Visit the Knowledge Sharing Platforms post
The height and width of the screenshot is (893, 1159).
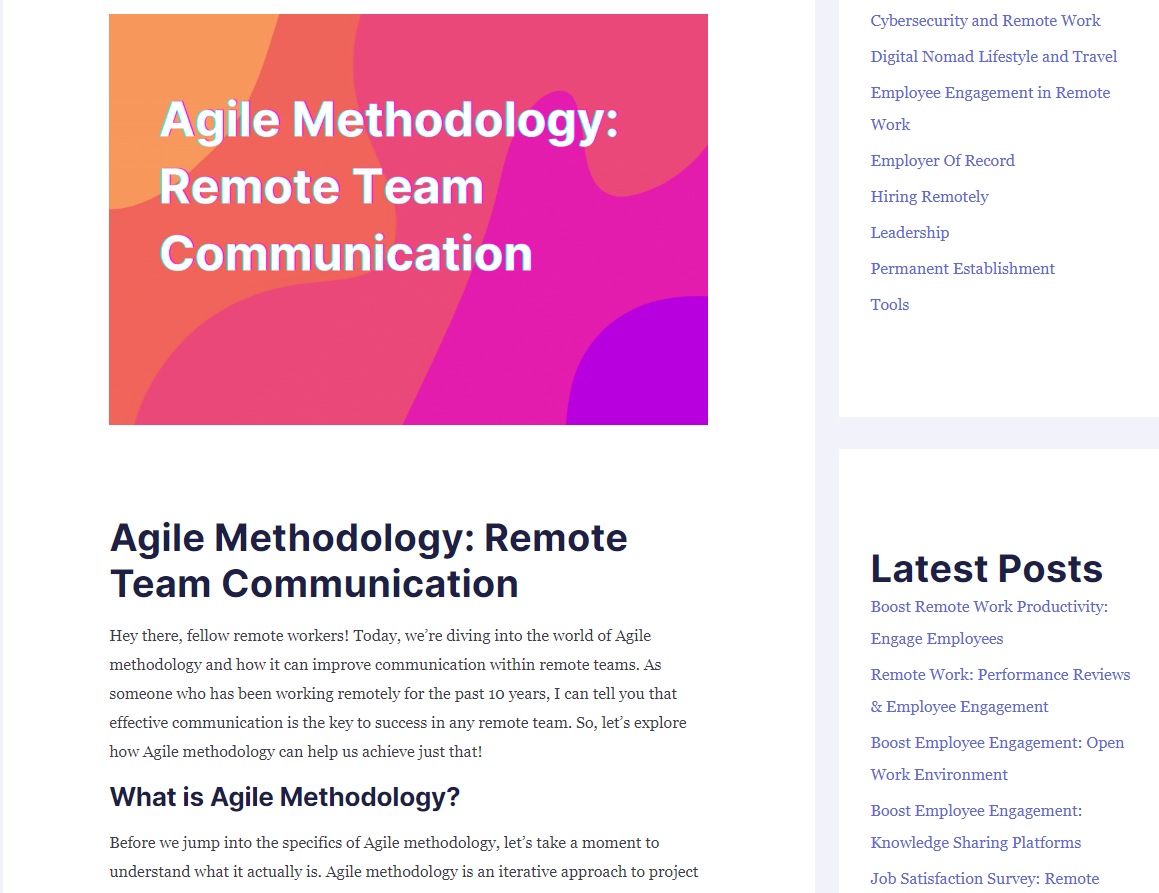pos(975,842)
